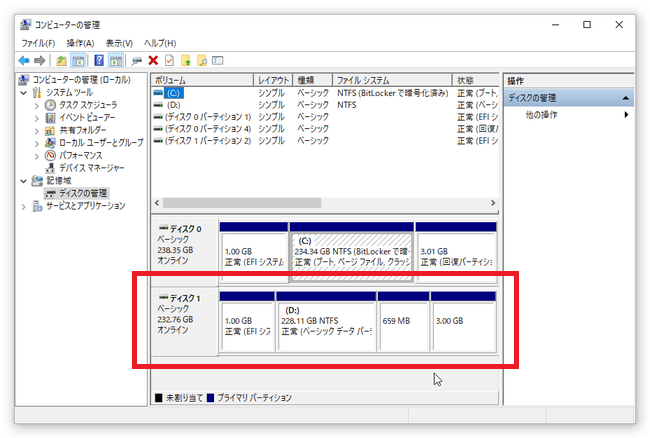
Task: Open the 表示(V) menu
Action: point(119,43)
